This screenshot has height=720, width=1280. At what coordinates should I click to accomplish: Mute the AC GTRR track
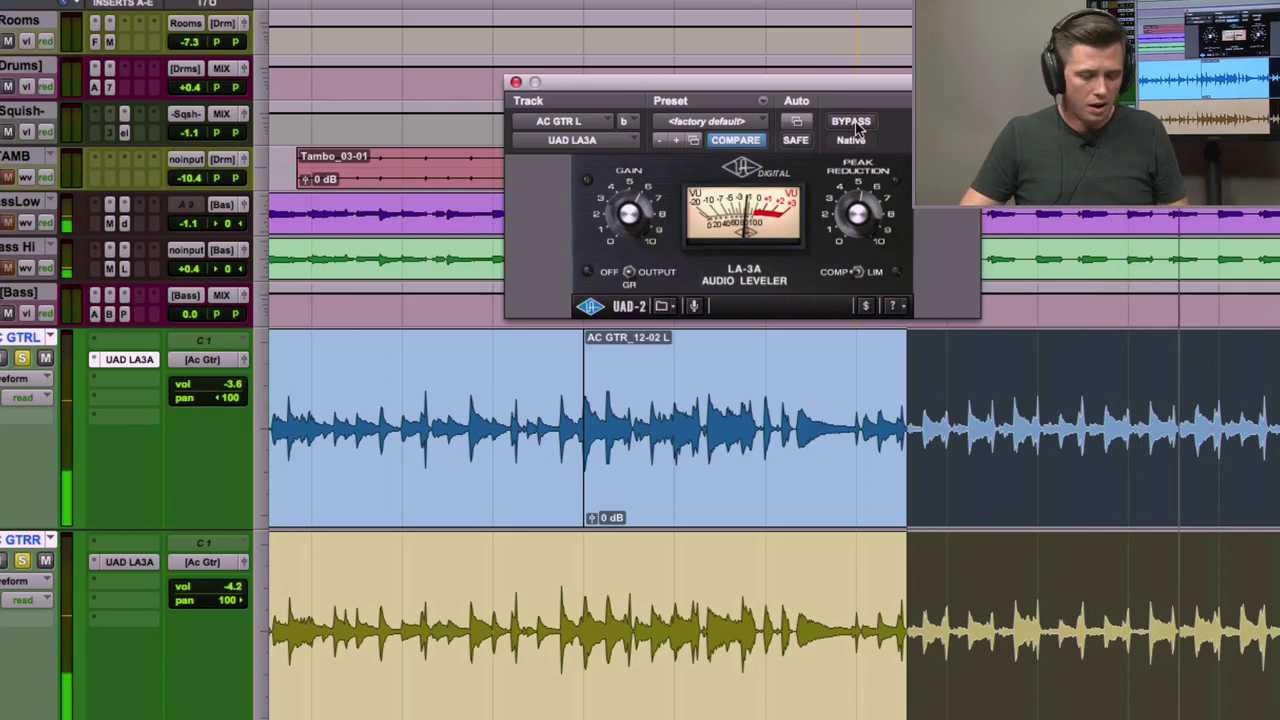point(45,560)
